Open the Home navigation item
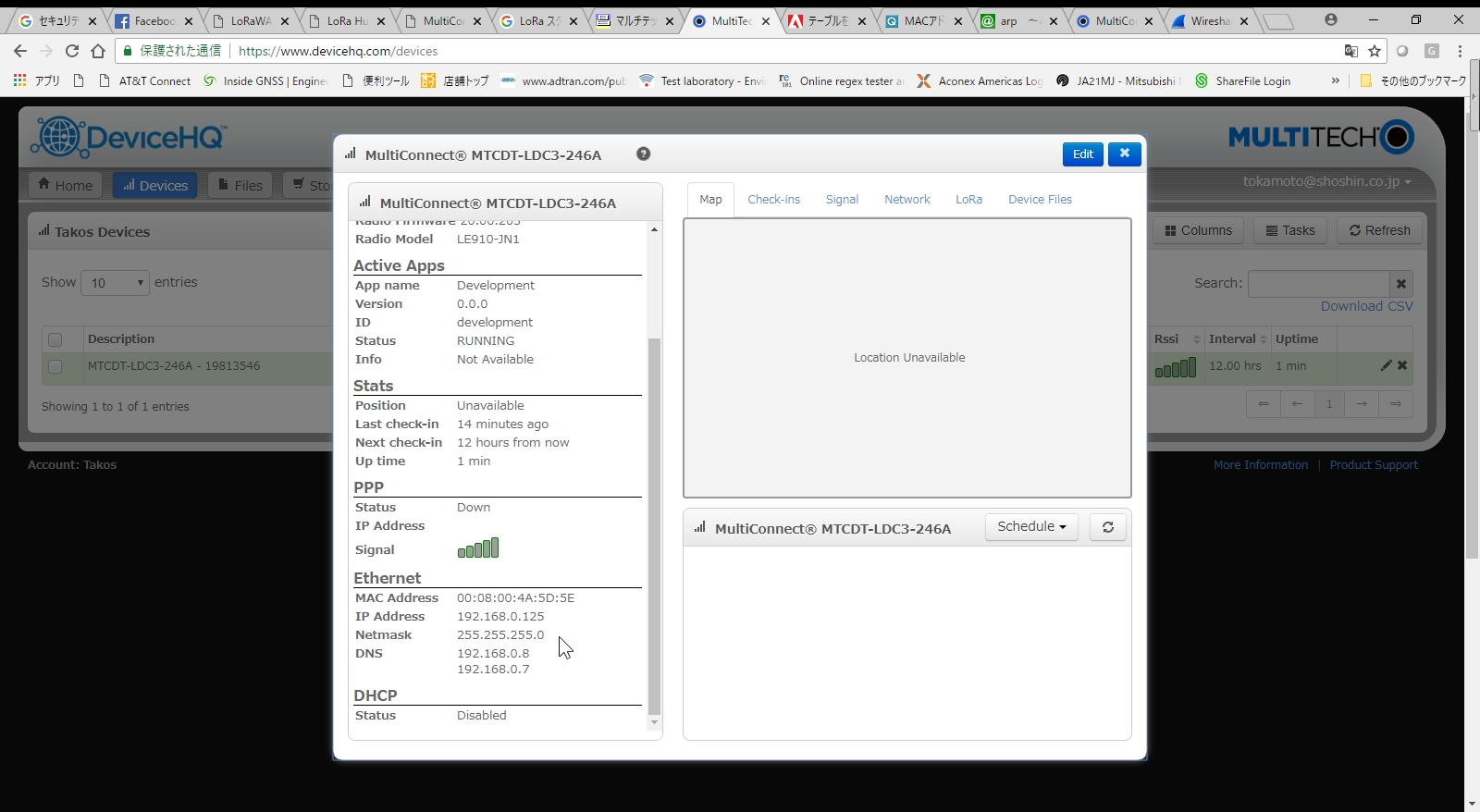This screenshot has width=1480, height=812. pos(65,185)
